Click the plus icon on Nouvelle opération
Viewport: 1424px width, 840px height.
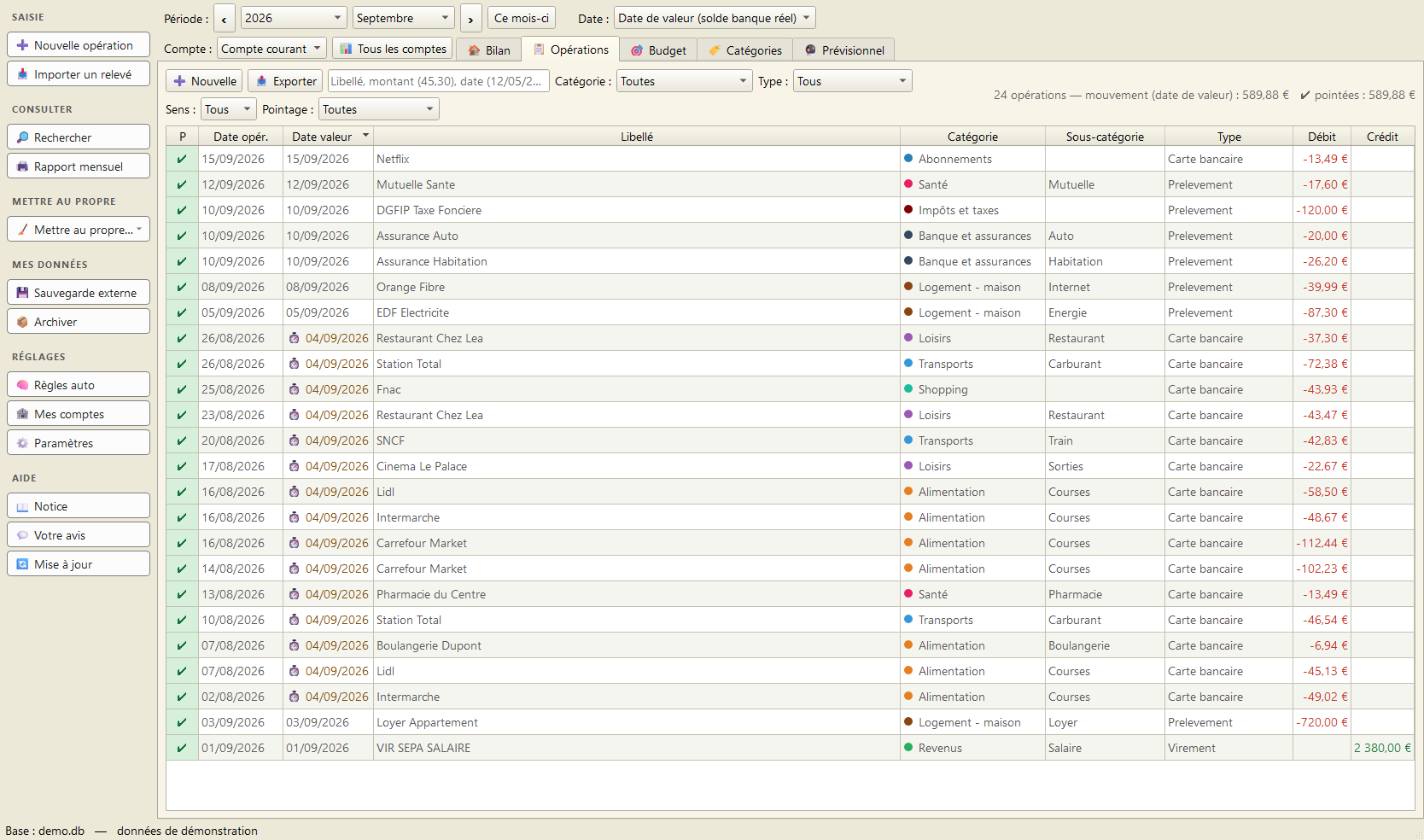[x=22, y=45]
